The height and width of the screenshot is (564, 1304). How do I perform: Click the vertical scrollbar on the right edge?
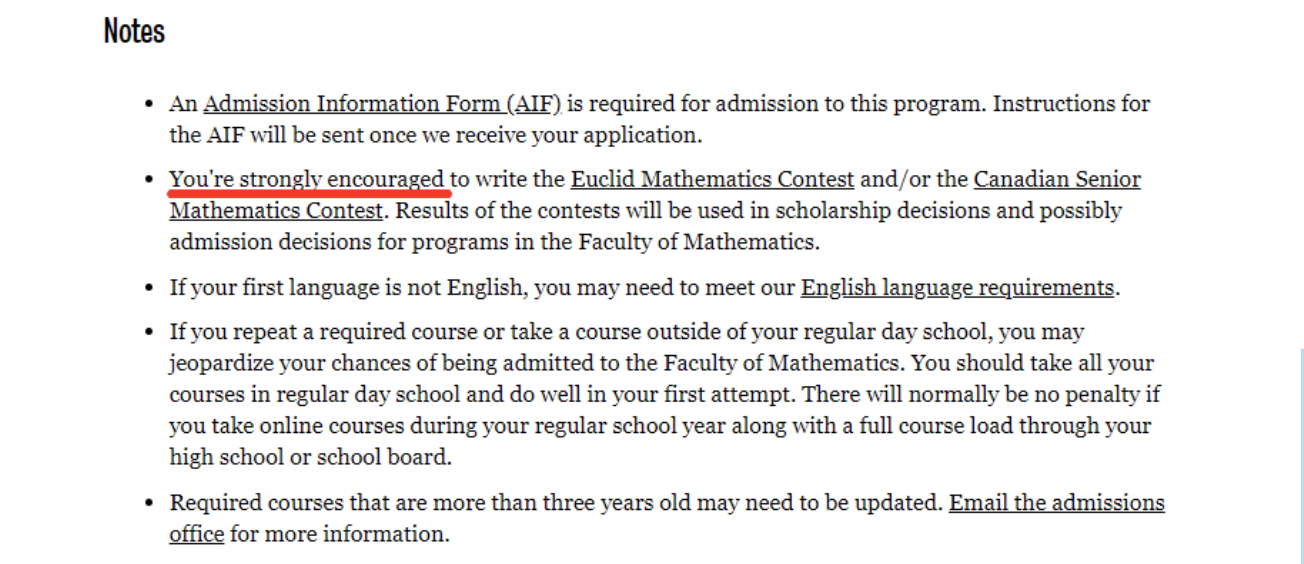pos(1301,455)
